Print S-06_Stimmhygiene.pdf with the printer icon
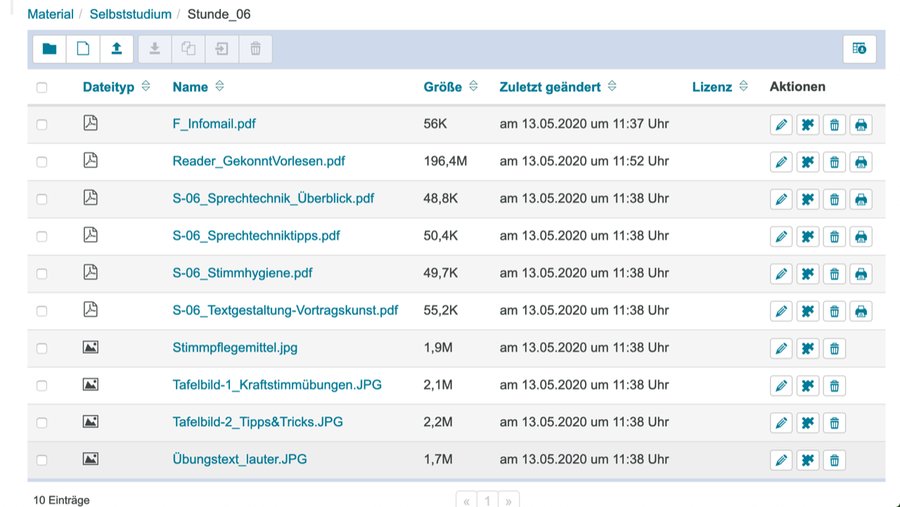The image size is (900, 507). (x=860, y=274)
